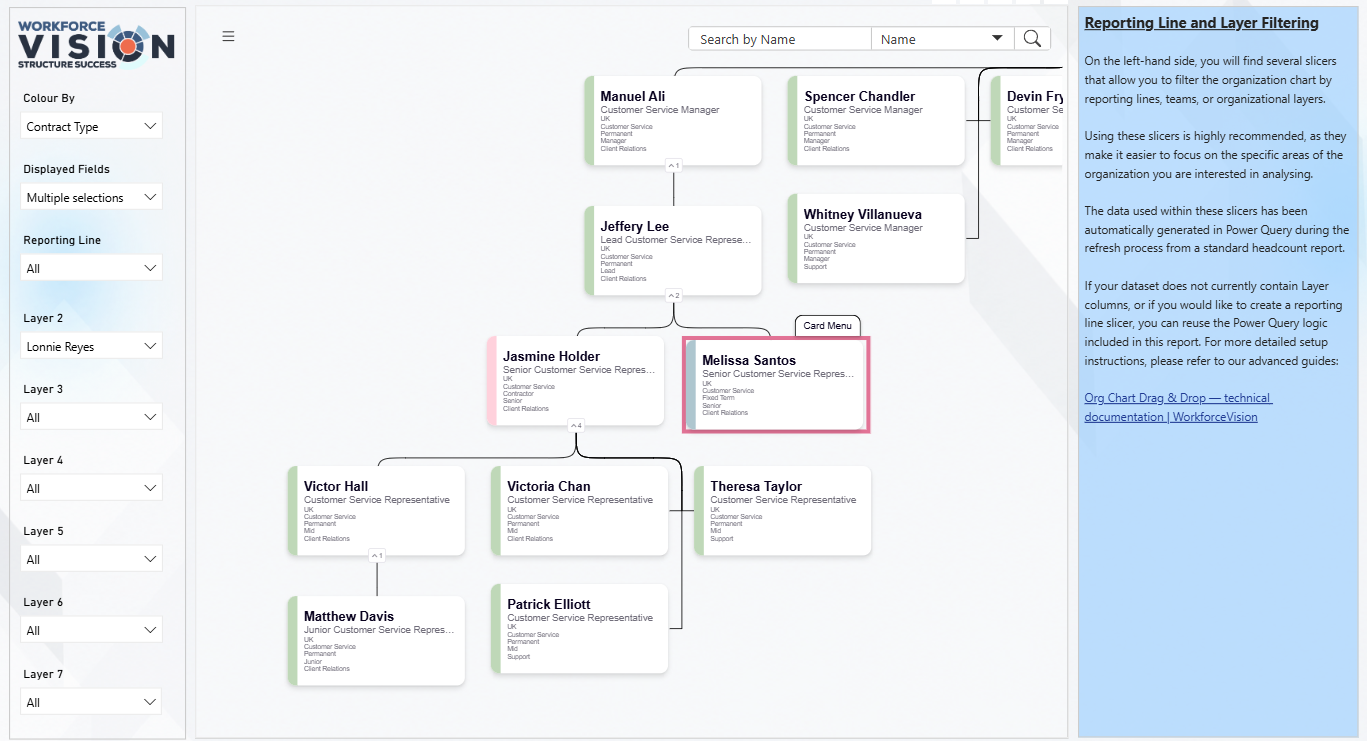Select the partially visible Devin card
The image size is (1367, 741).
[x=1027, y=120]
